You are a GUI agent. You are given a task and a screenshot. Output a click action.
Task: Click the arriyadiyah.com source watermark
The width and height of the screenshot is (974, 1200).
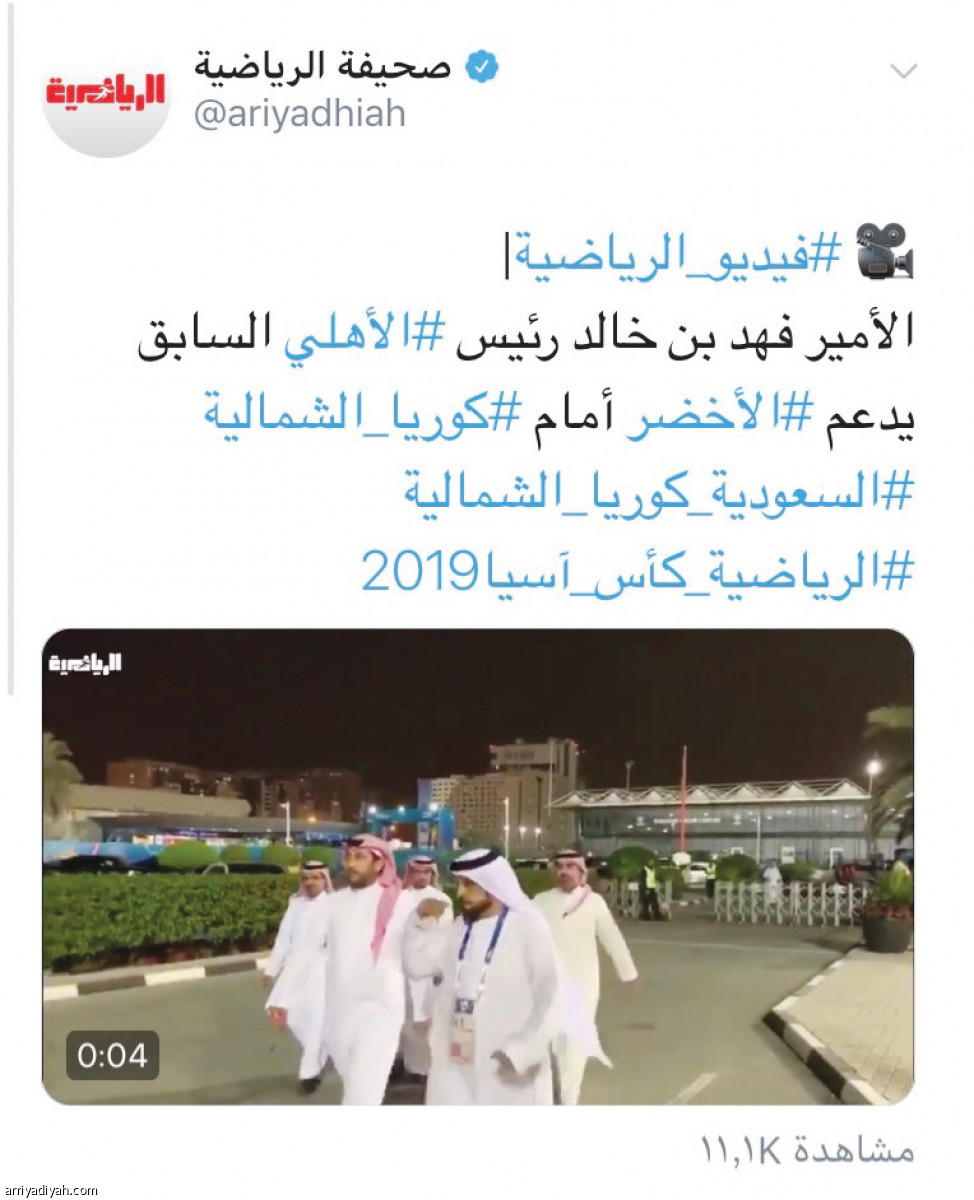pyautogui.click(x=50, y=1190)
